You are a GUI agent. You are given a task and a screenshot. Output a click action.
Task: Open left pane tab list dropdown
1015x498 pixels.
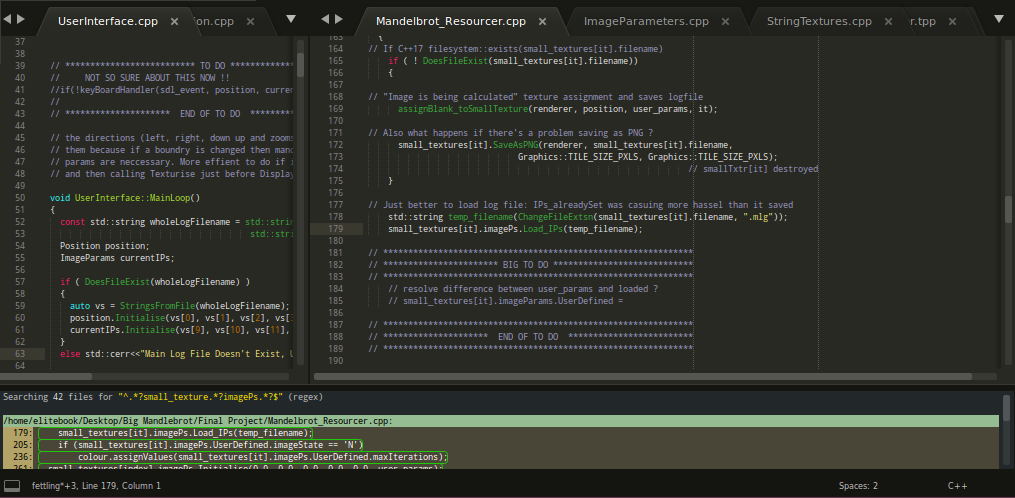(x=291, y=19)
